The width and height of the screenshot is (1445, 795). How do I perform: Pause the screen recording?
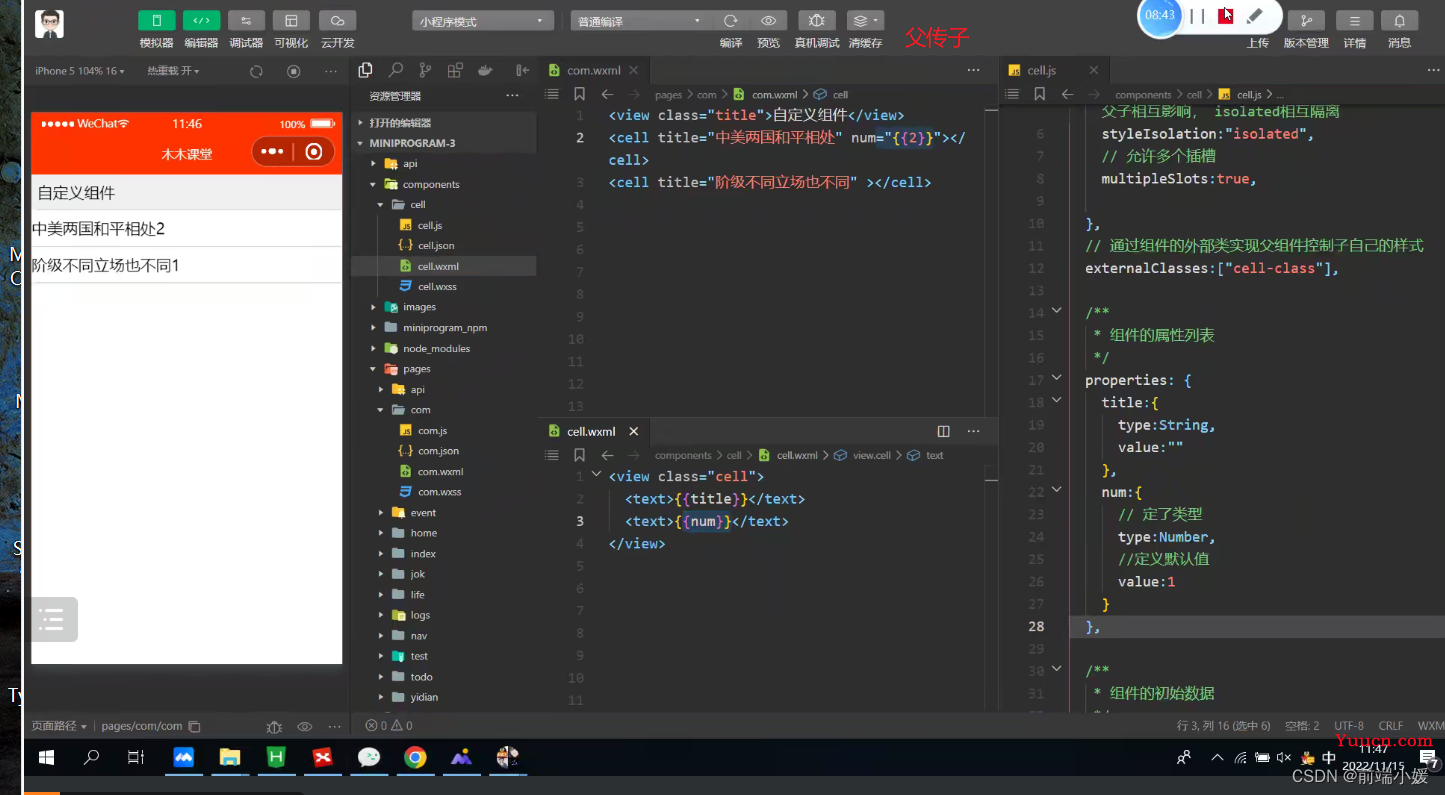pos(1196,15)
